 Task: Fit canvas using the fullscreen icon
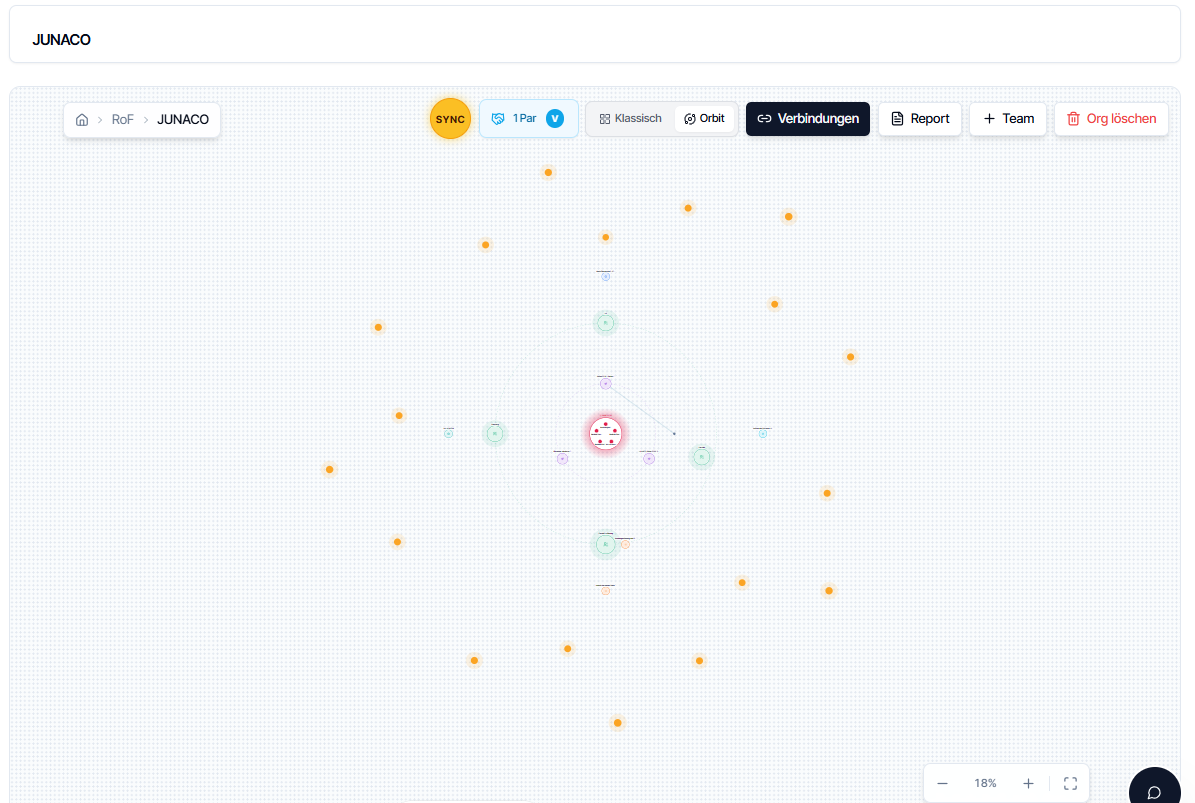coord(1071,783)
